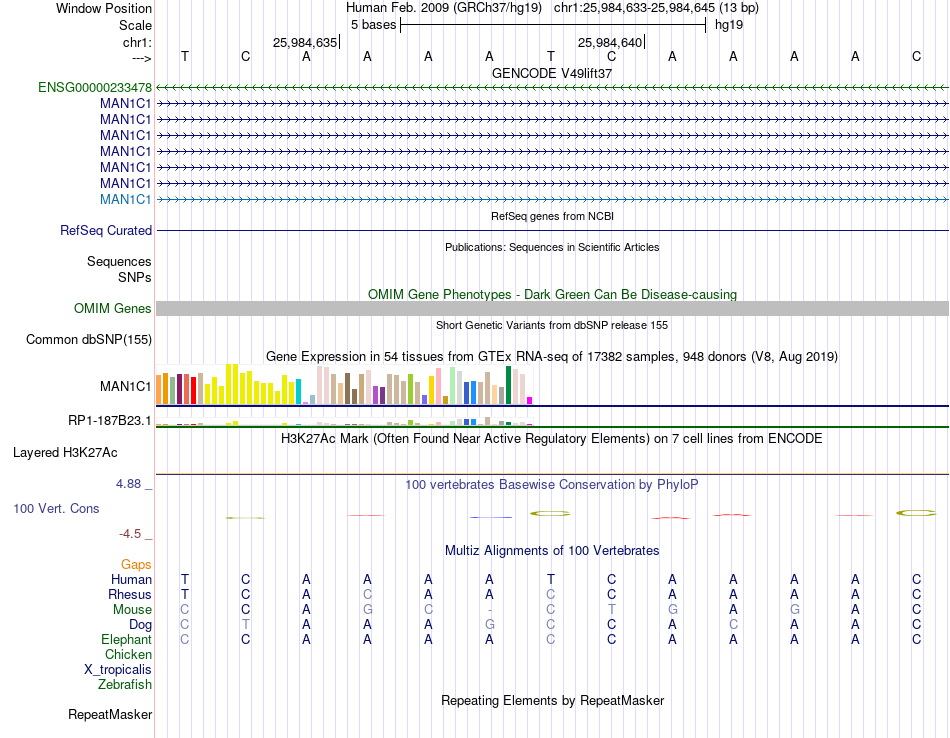Click the Human species label in Multiz
Viewport: 950px width, 738px height.
click(131, 579)
